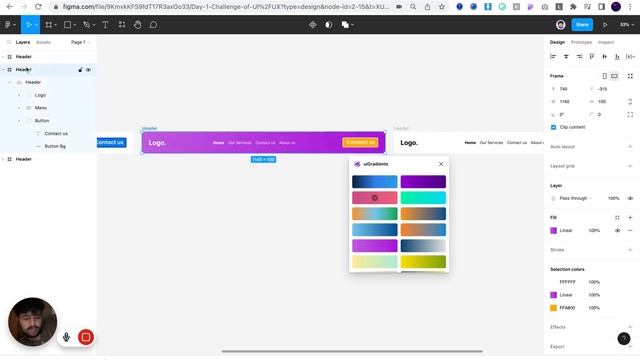The width and height of the screenshot is (640, 360).
Task: Click the Align vertical centers icon
Action: point(604,57)
